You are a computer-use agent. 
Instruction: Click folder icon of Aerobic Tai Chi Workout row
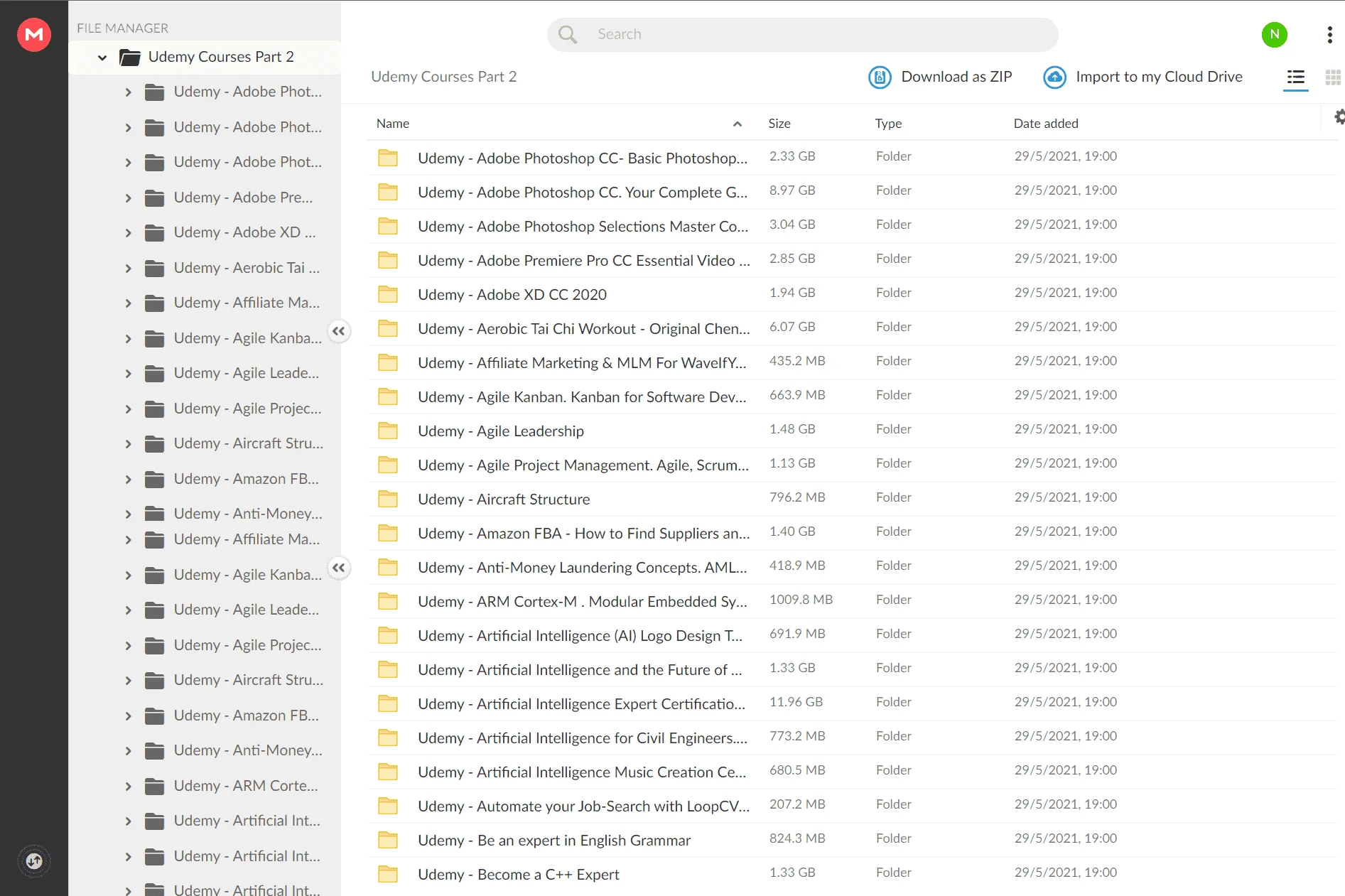pos(388,328)
